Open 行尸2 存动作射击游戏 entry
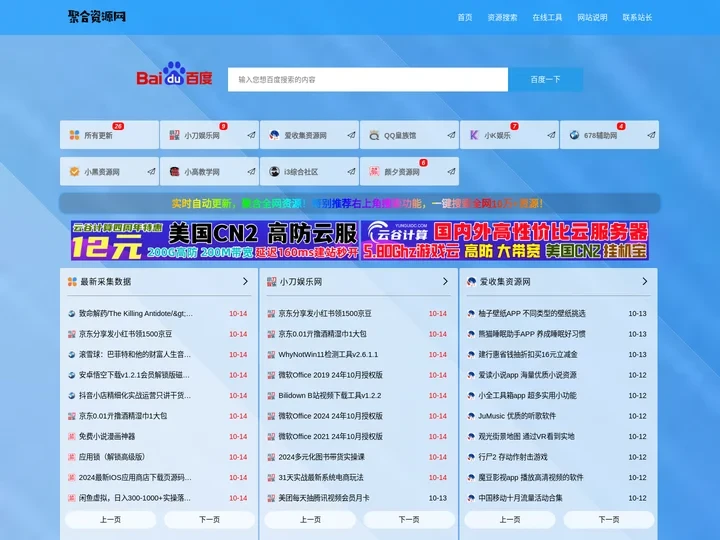 (x=513, y=457)
